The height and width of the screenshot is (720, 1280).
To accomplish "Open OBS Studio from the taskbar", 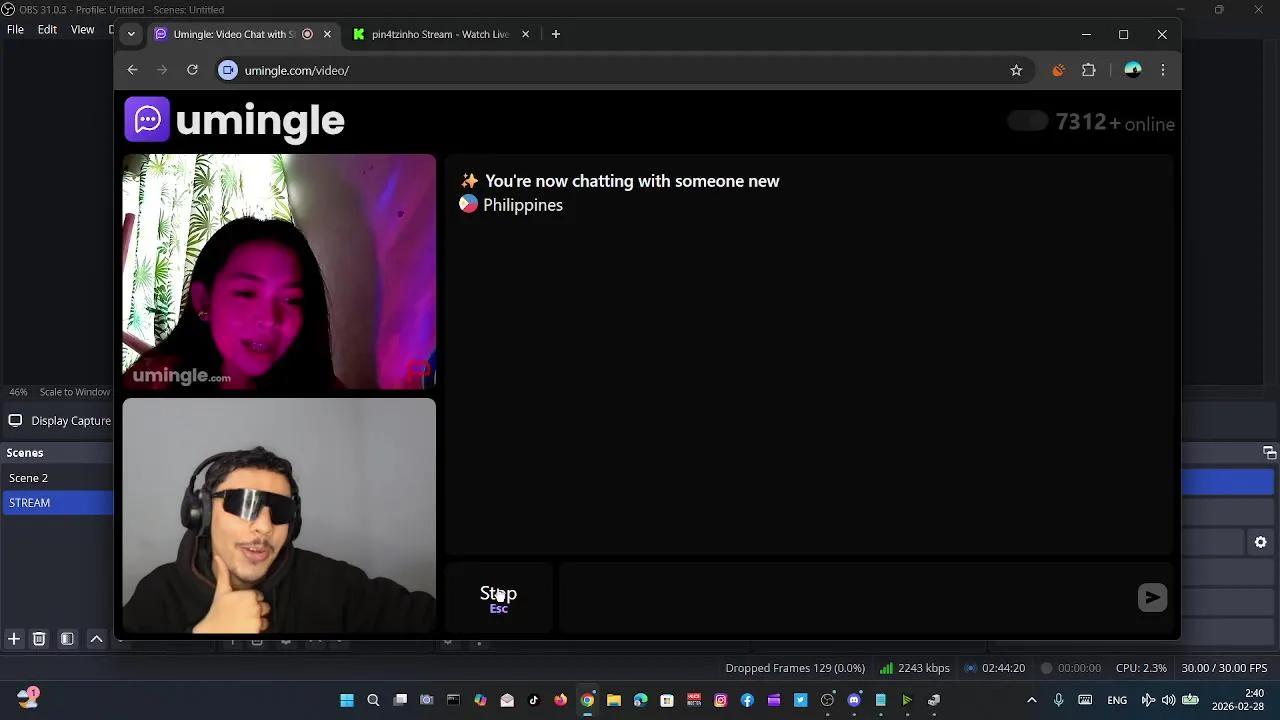I will point(827,700).
